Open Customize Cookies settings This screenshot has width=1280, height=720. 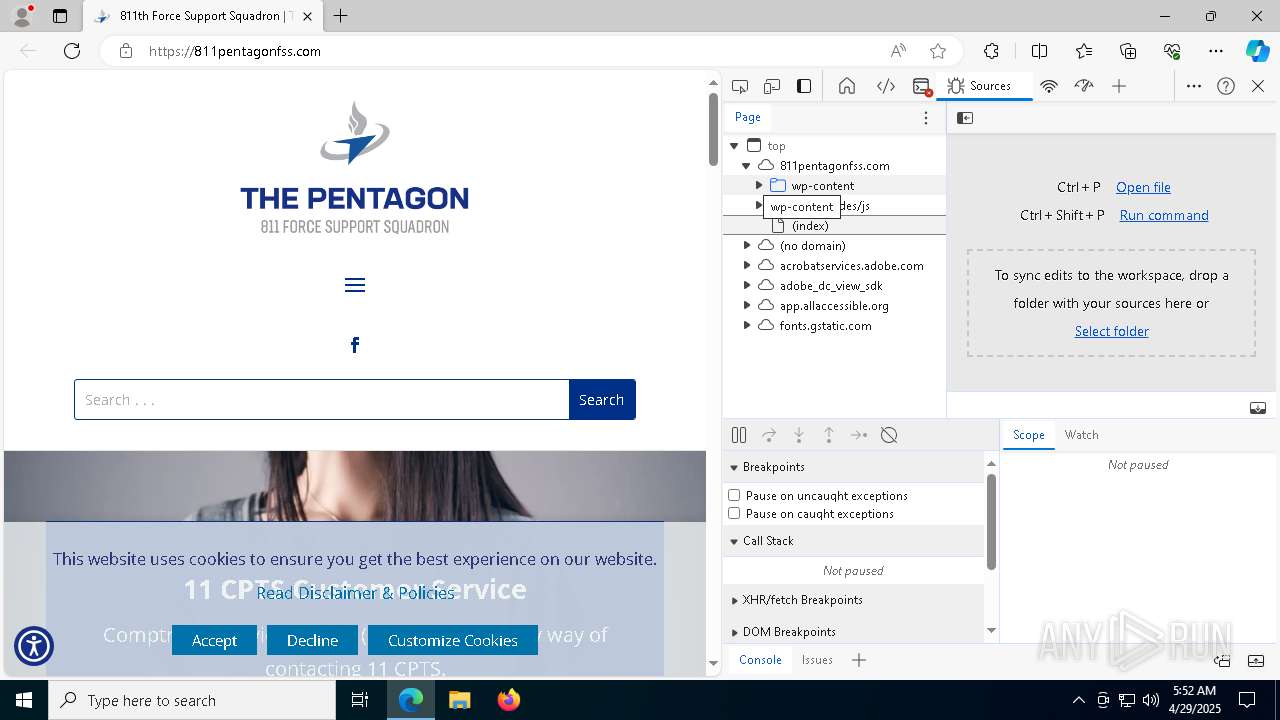[453, 640]
